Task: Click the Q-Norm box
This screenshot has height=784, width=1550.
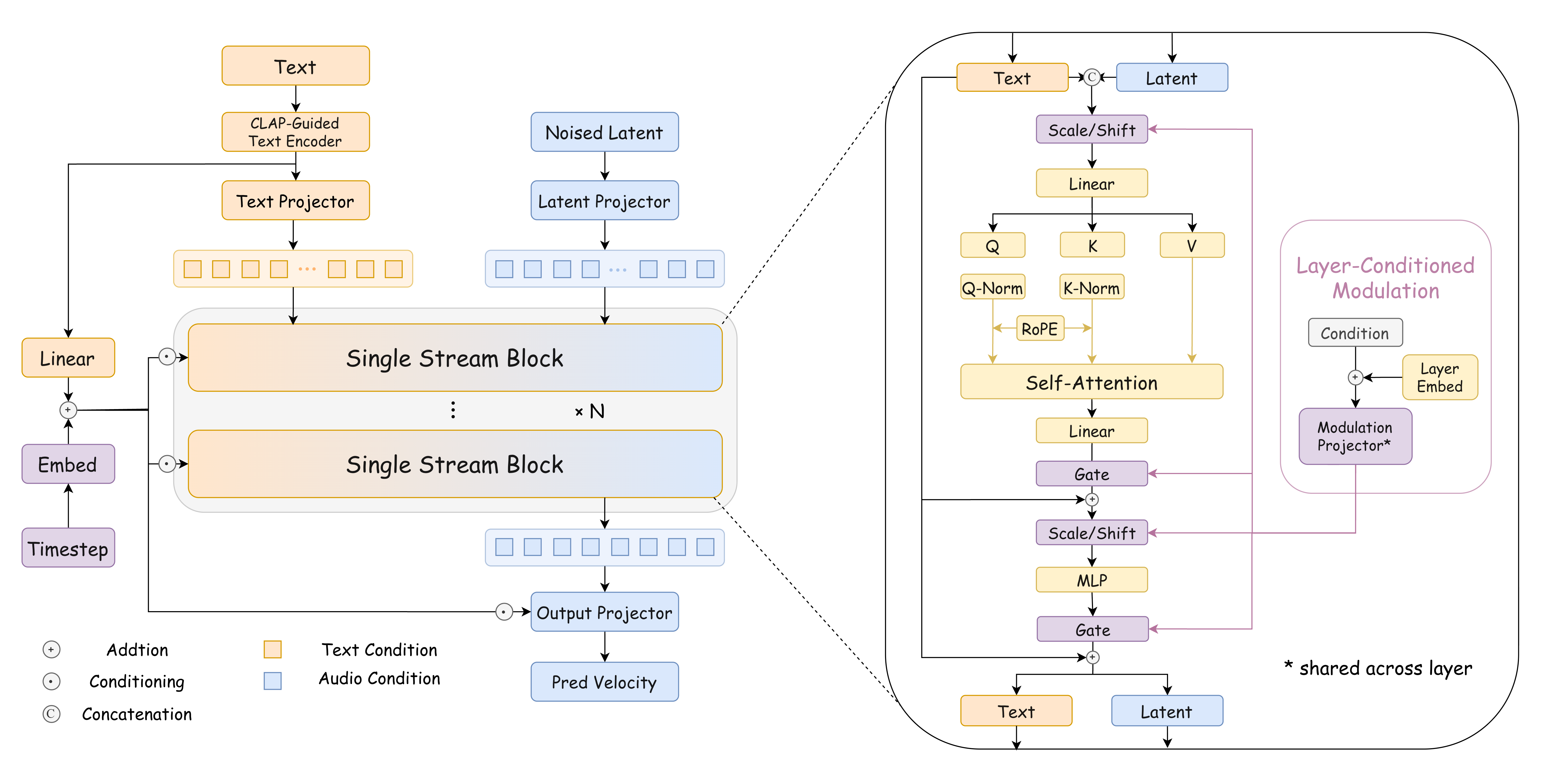Action: click(992, 287)
